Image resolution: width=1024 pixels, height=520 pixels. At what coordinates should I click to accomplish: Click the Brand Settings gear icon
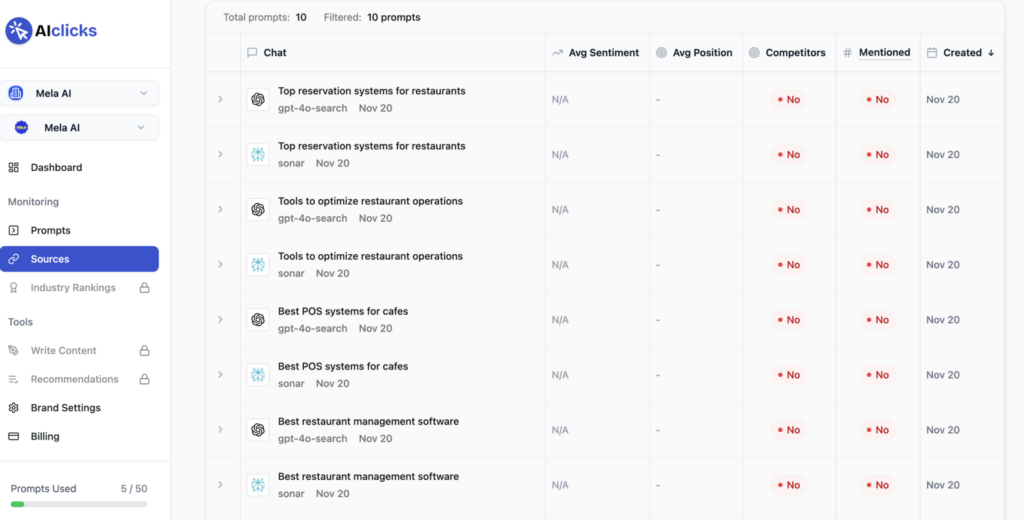coord(14,408)
